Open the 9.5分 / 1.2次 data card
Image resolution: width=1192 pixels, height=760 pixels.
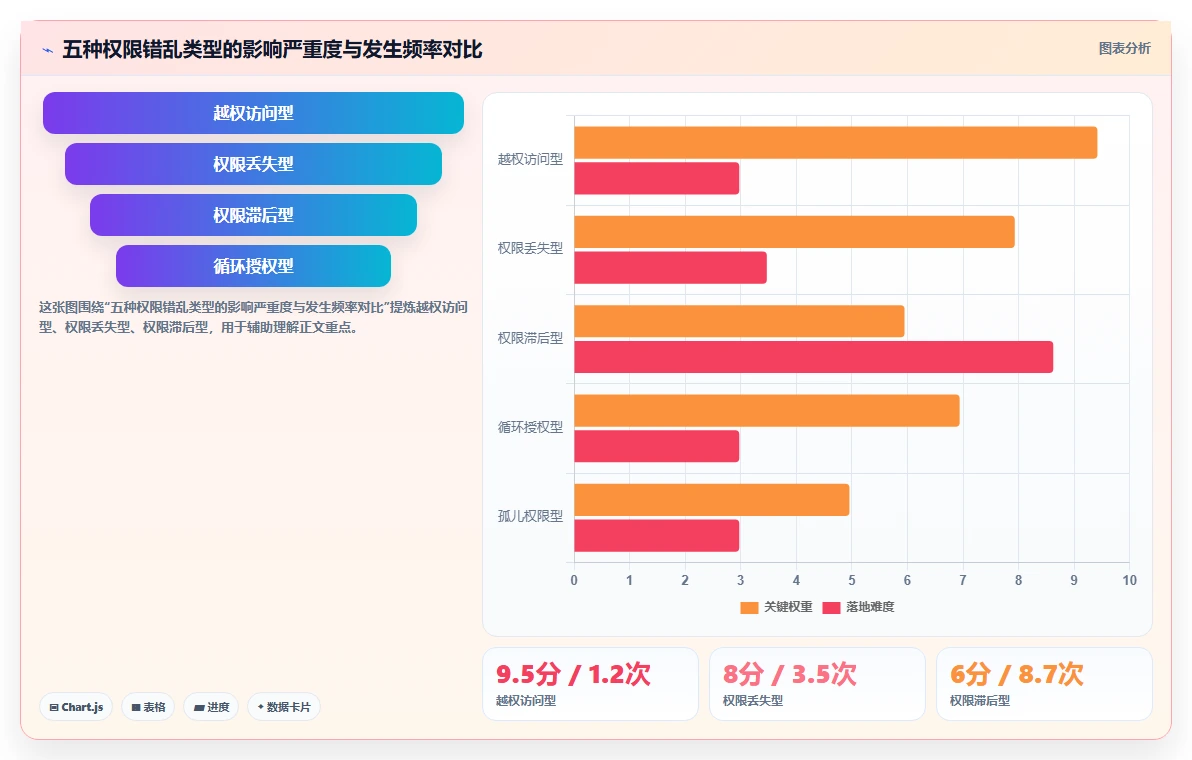(x=590, y=684)
